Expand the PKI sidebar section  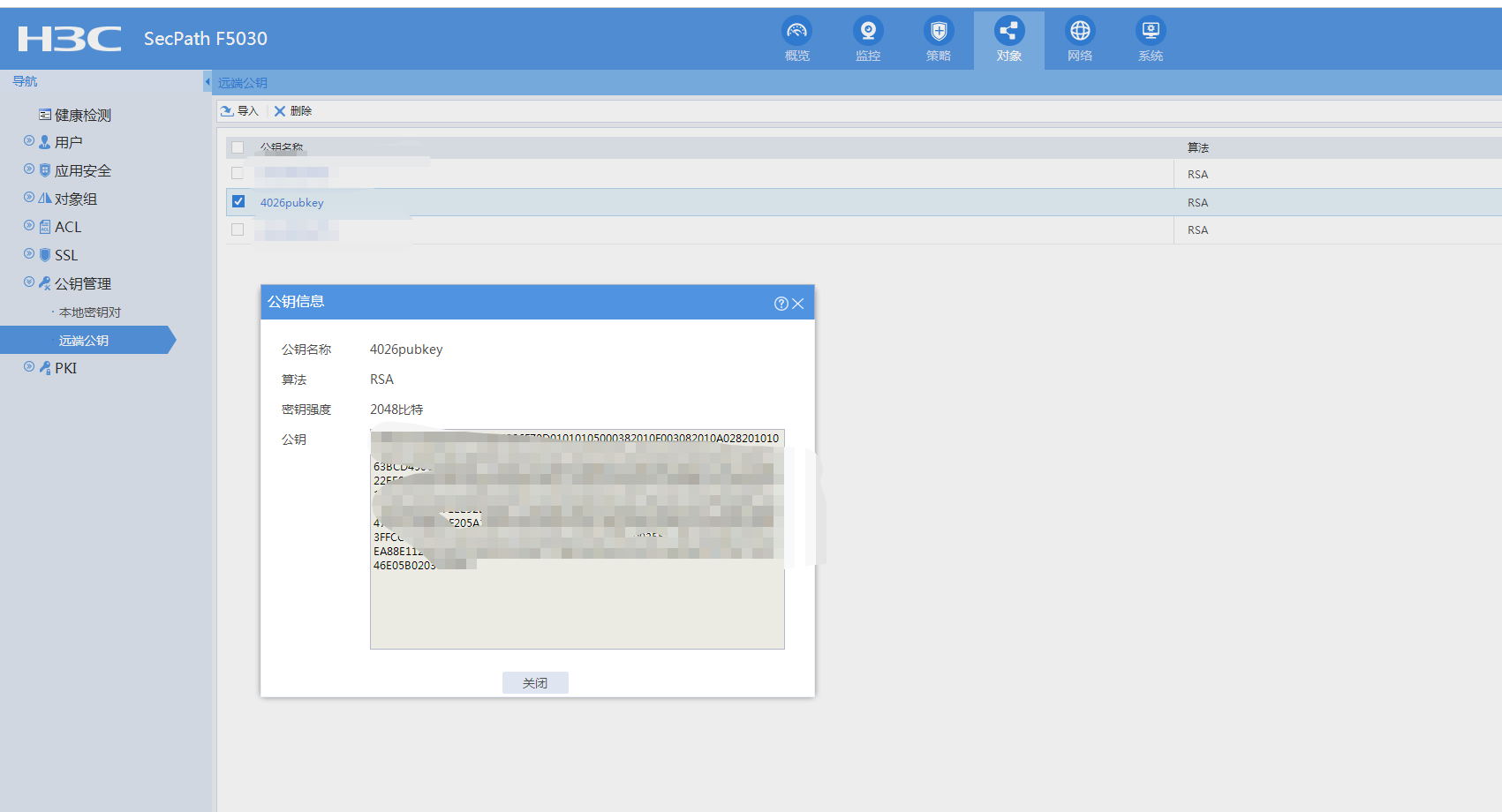tap(27, 368)
